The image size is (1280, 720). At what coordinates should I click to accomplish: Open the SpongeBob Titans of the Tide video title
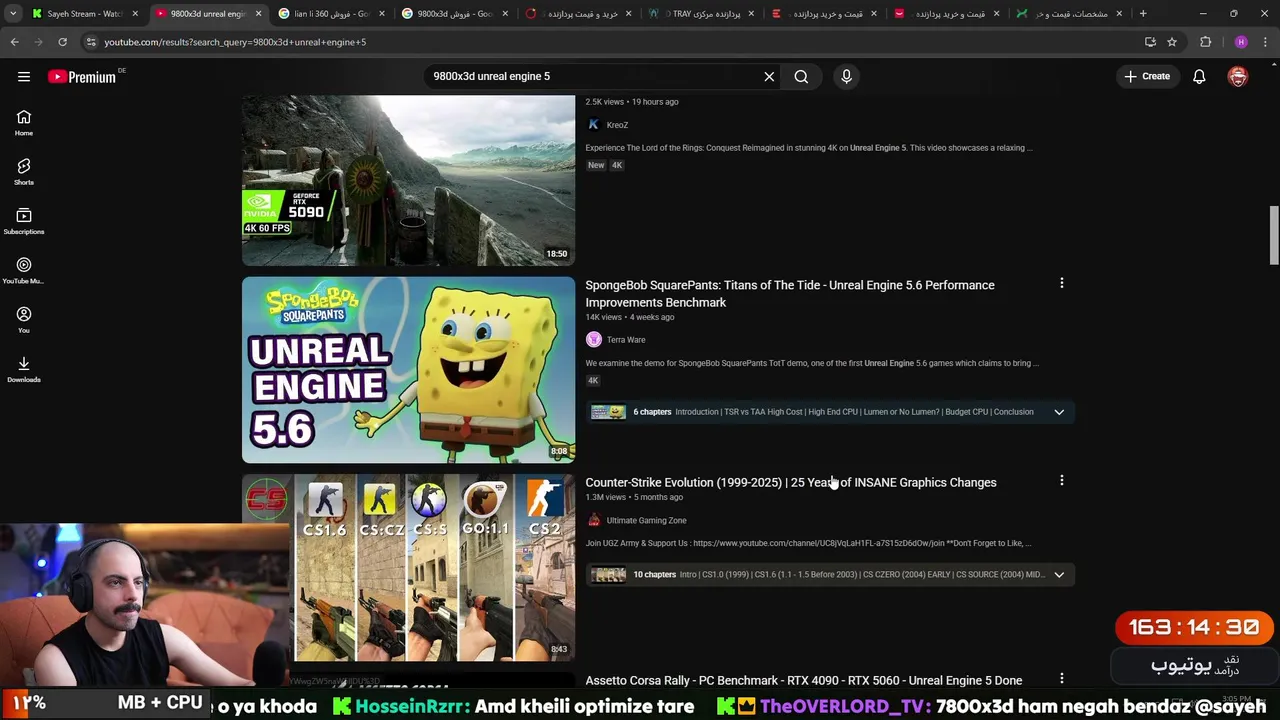click(x=790, y=294)
